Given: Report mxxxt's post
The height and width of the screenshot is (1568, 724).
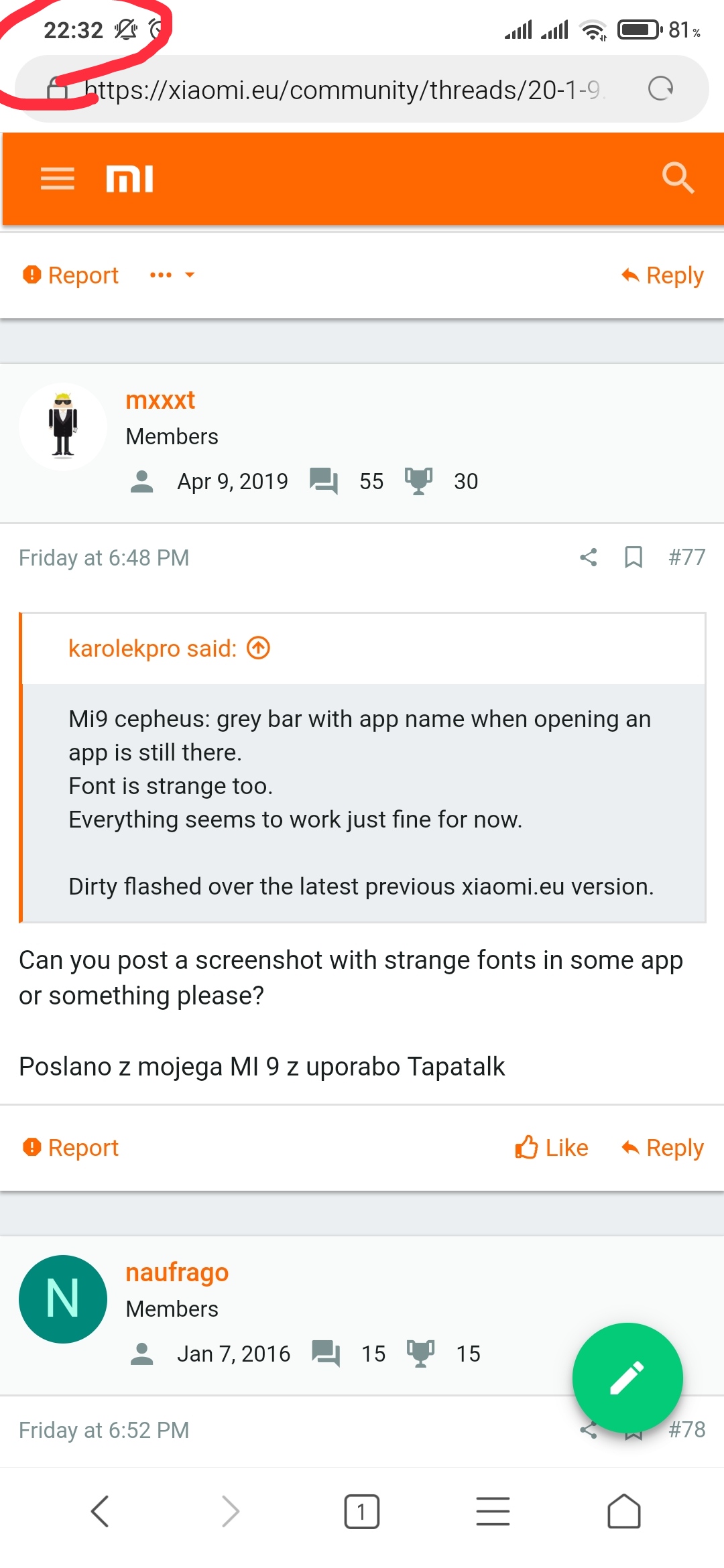Looking at the screenshot, I should click(71, 1147).
